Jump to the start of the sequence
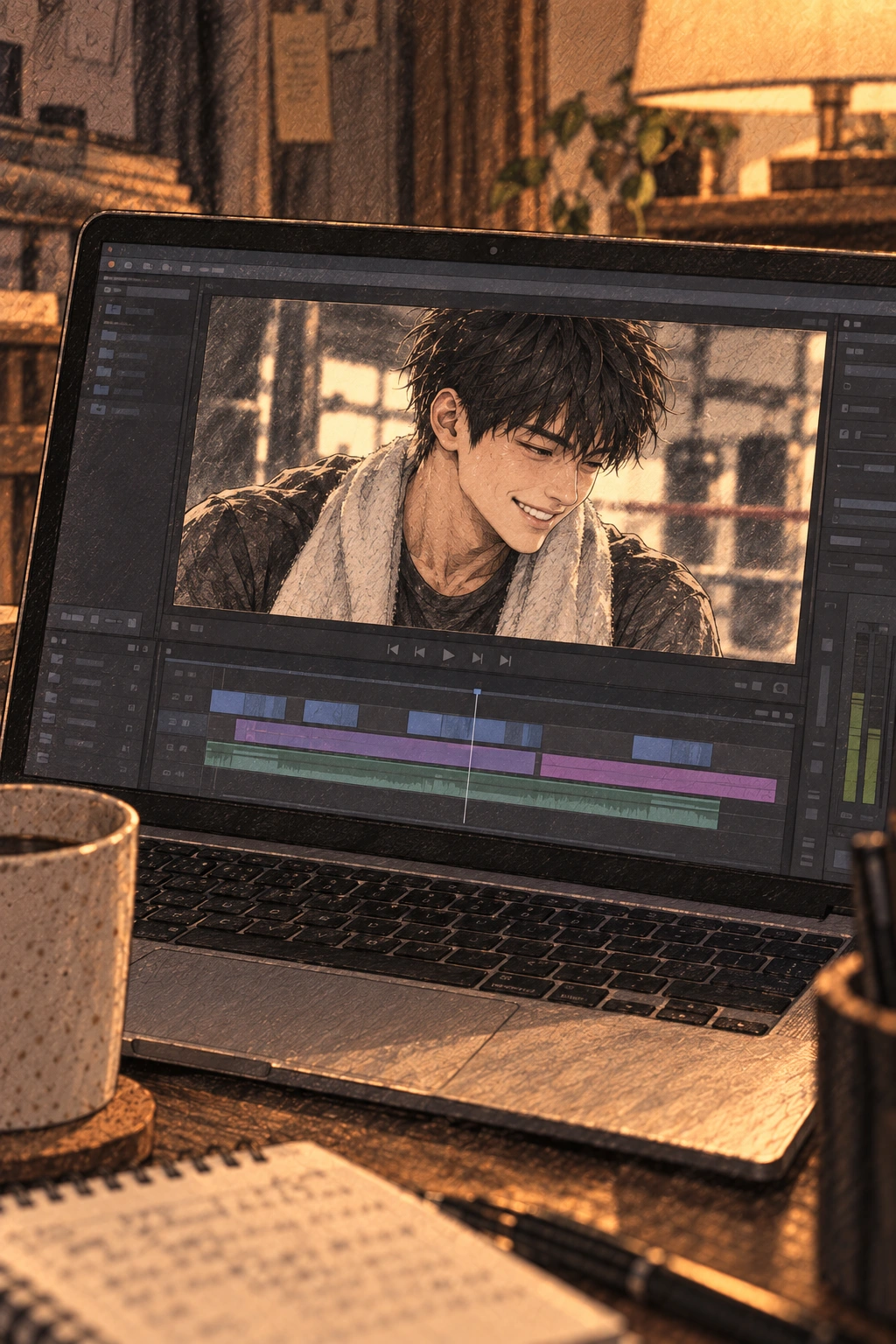 coord(393,650)
